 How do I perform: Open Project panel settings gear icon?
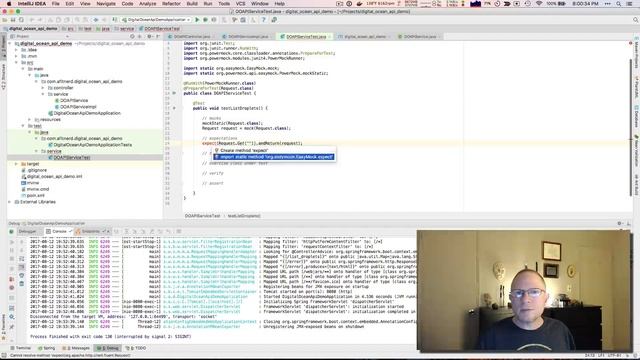coord(149,36)
